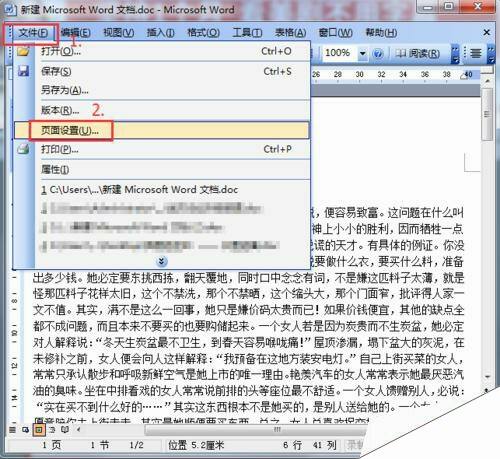Open the 插入(I) menu

pos(161,33)
